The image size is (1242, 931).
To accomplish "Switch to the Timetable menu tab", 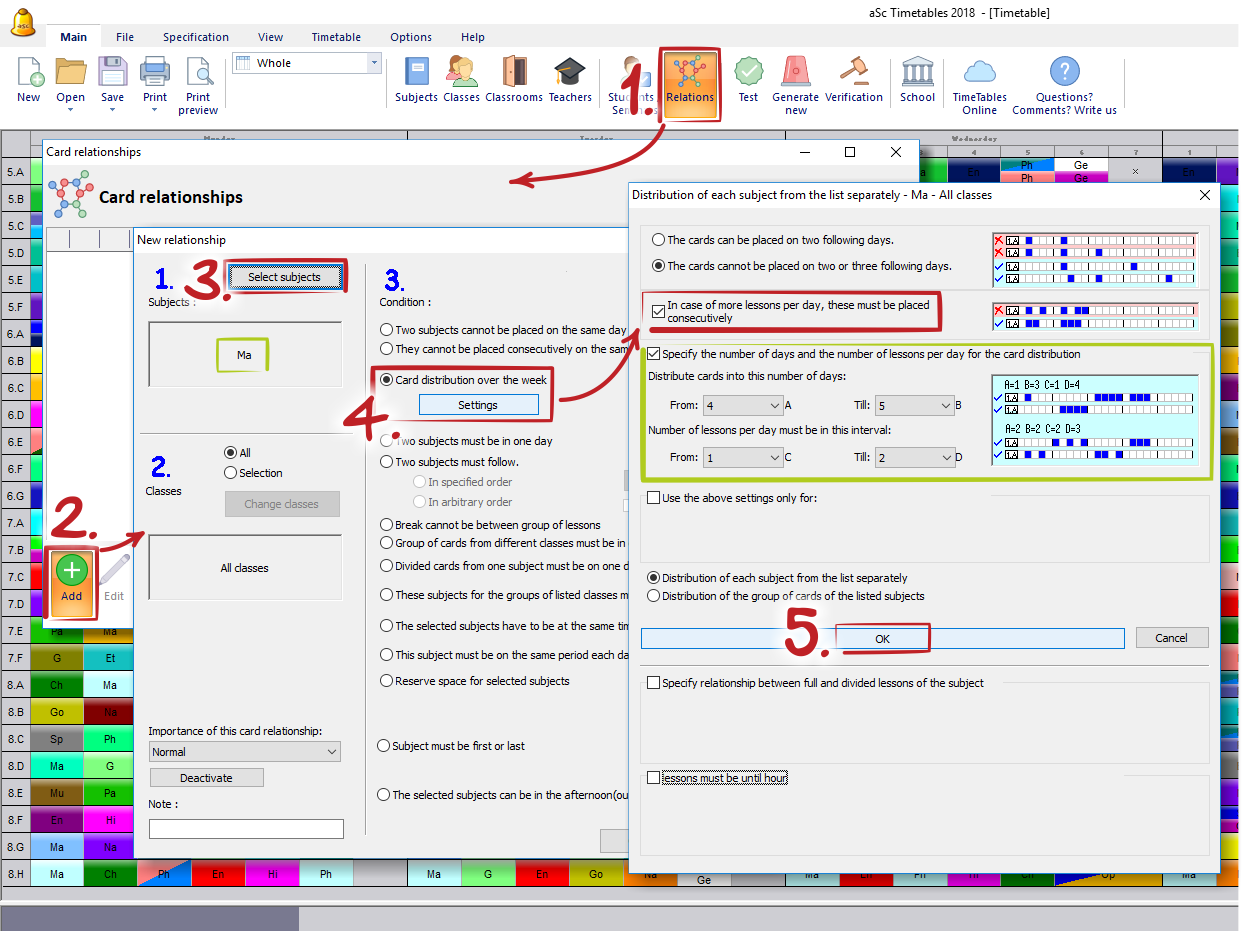I will [336, 37].
